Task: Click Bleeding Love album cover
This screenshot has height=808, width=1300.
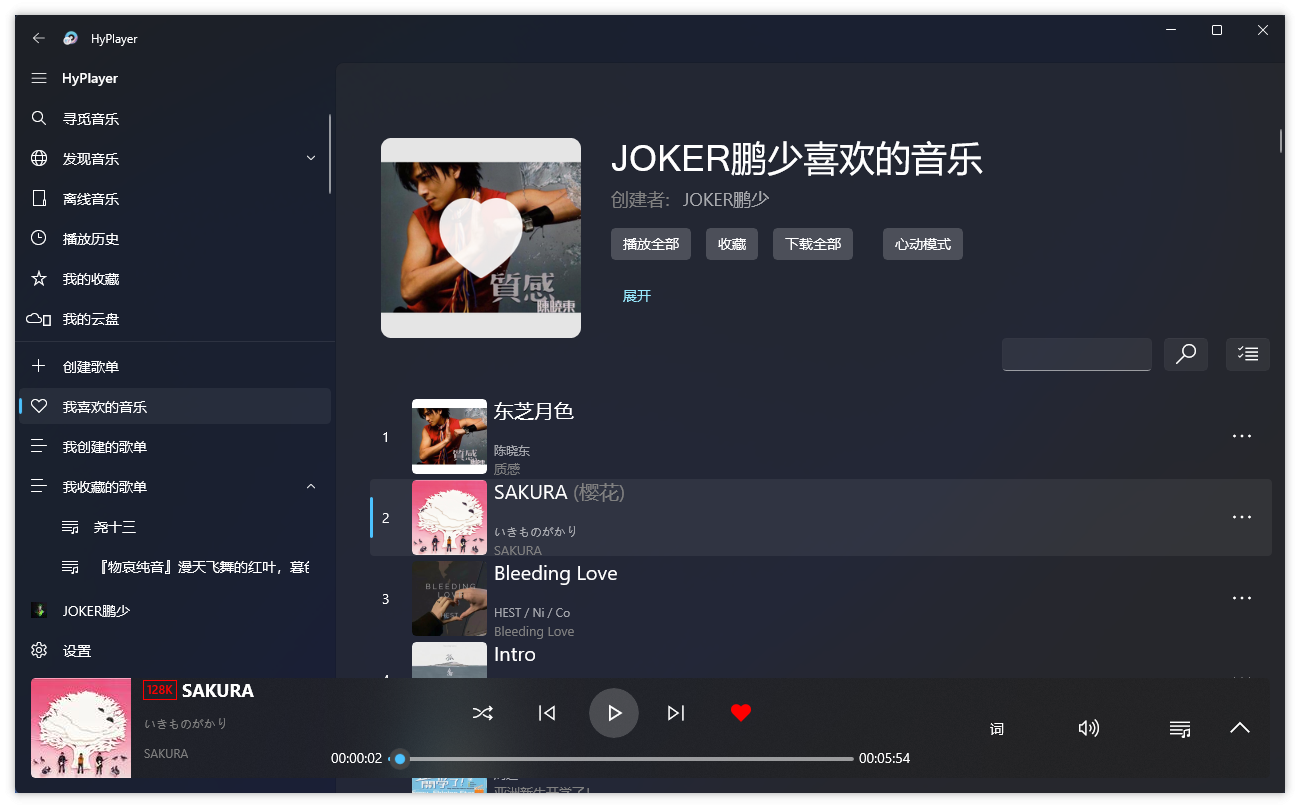Action: click(x=449, y=598)
